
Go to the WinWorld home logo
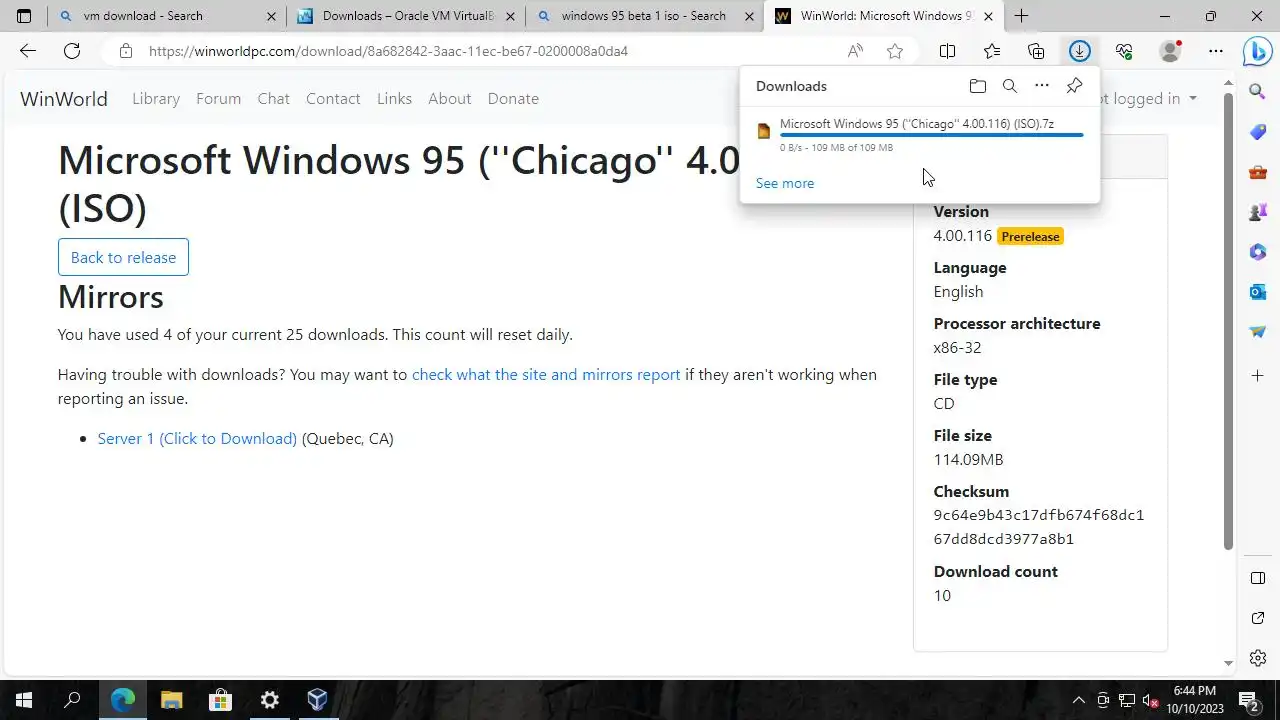pos(64,98)
